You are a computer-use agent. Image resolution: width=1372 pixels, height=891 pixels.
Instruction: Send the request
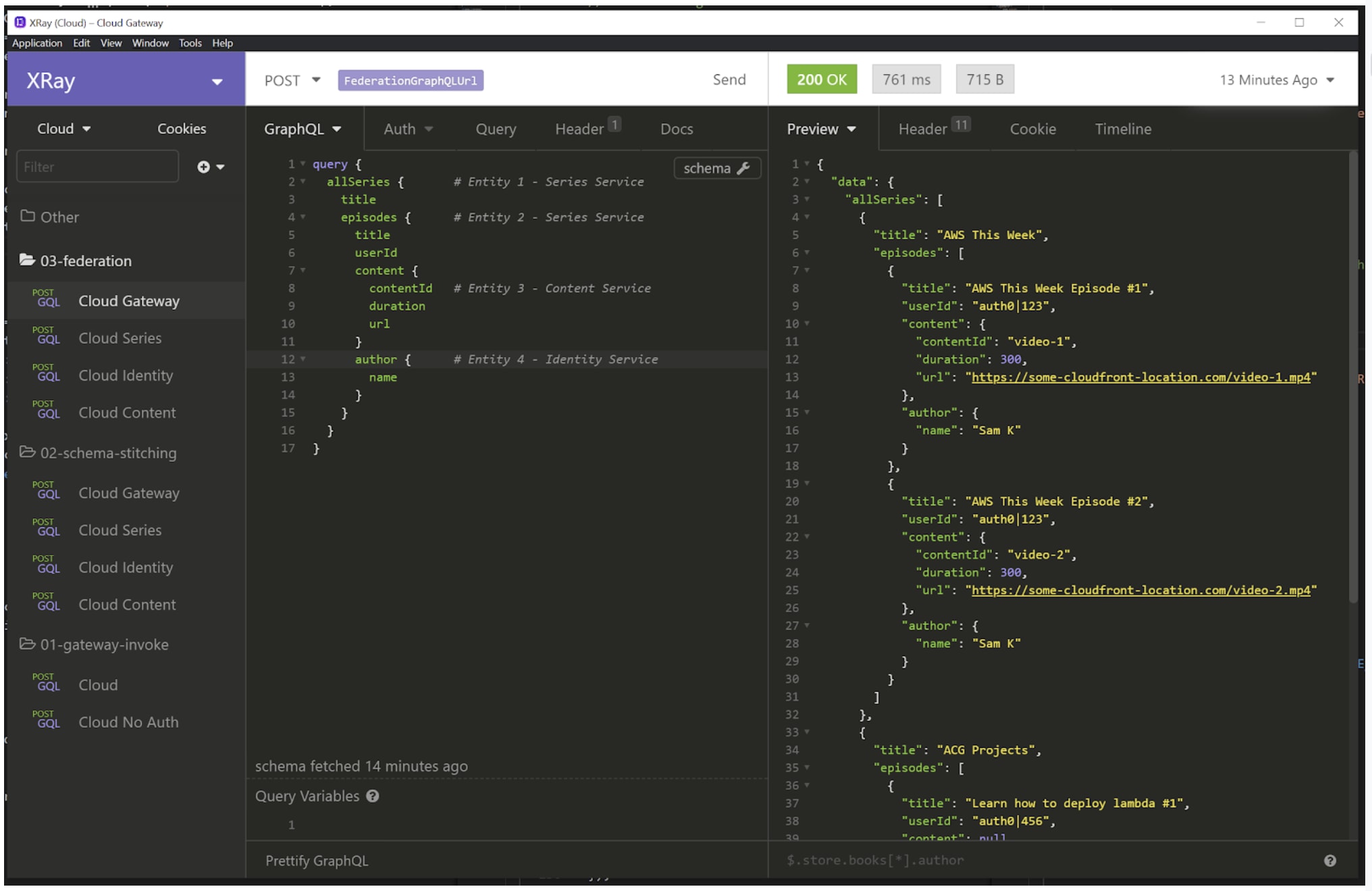tap(729, 80)
